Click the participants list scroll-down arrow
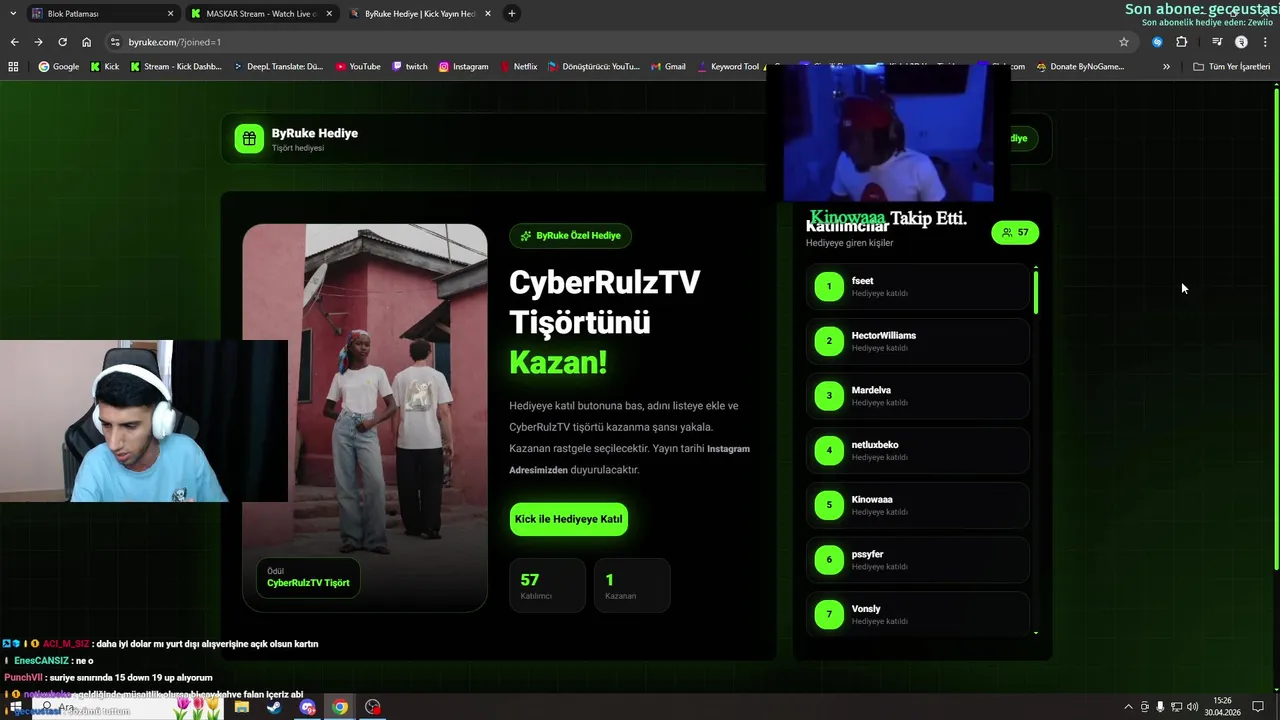The width and height of the screenshot is (1280, 720). [x=1036, y=633]
